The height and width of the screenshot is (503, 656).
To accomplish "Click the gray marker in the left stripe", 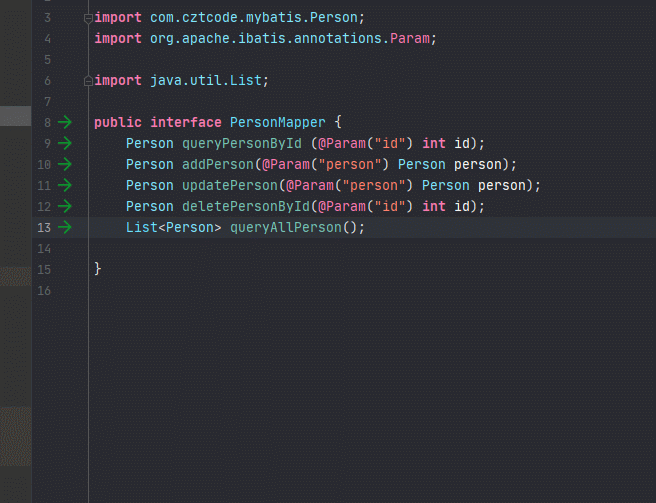I will tap(15, 116).
